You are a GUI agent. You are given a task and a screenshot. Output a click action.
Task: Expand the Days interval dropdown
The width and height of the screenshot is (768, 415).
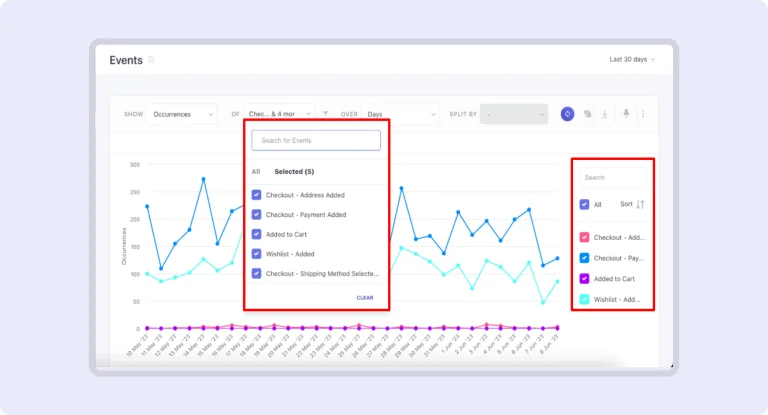point(400,114)
